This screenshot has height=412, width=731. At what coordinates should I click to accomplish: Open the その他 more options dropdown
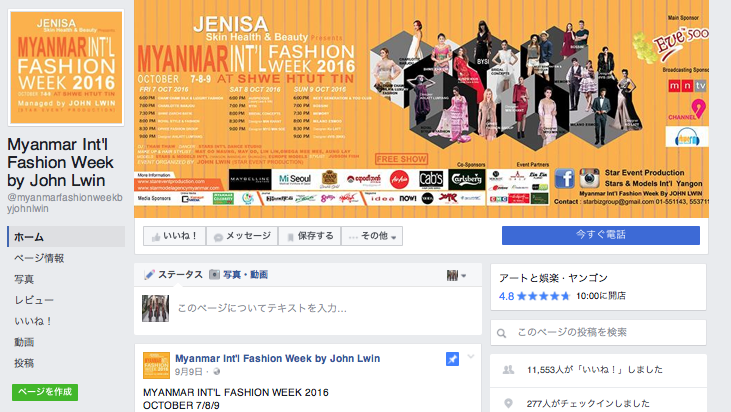click(x=372, y=236)
